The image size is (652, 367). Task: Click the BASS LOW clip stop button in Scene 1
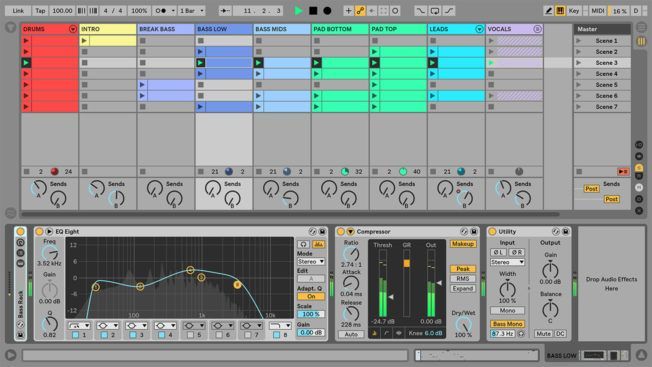tap(201, 41)
